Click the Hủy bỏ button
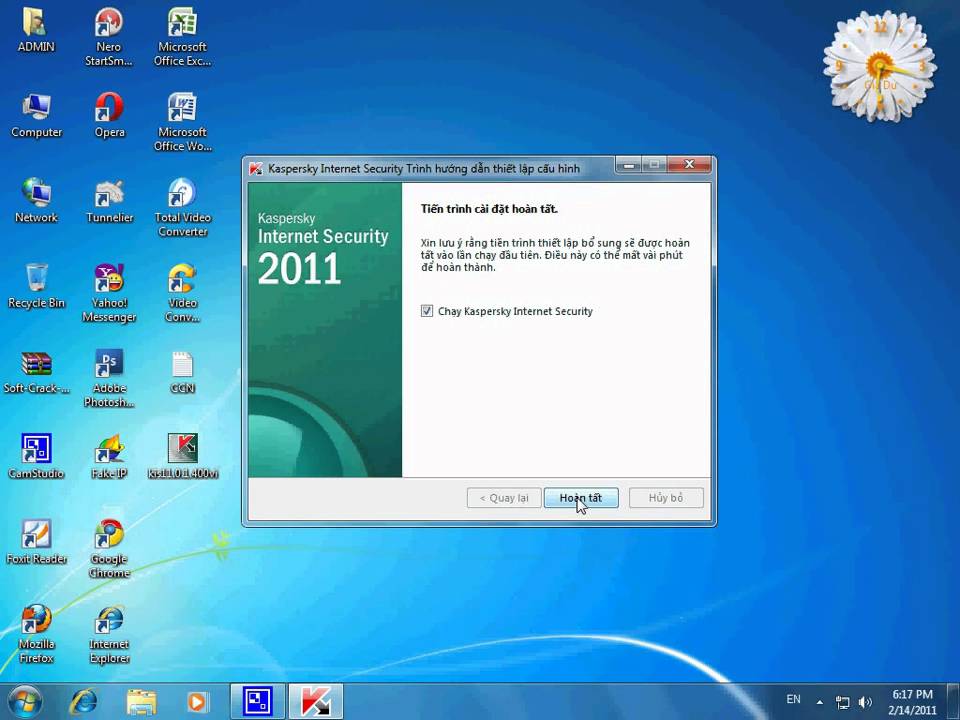Screen dimensions: 960x720 [x=666, y=498]
